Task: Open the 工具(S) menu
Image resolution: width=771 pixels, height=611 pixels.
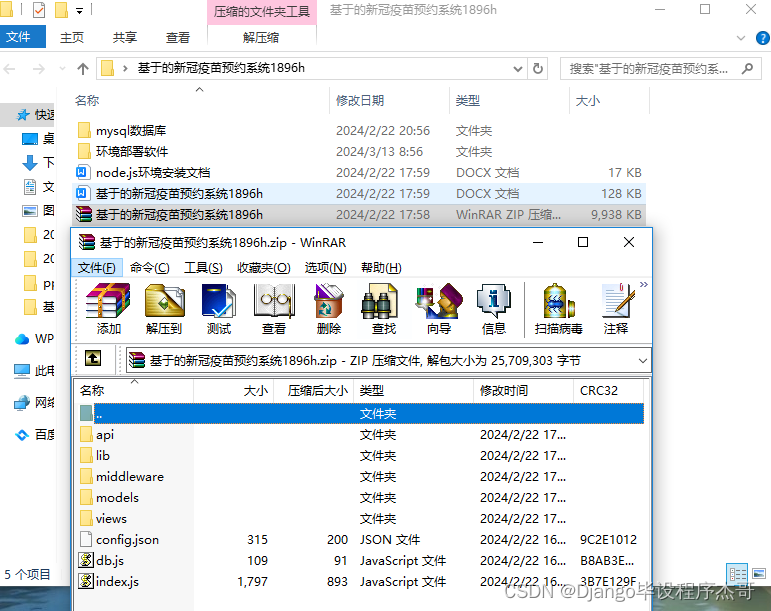Action: tap(203, 268)
